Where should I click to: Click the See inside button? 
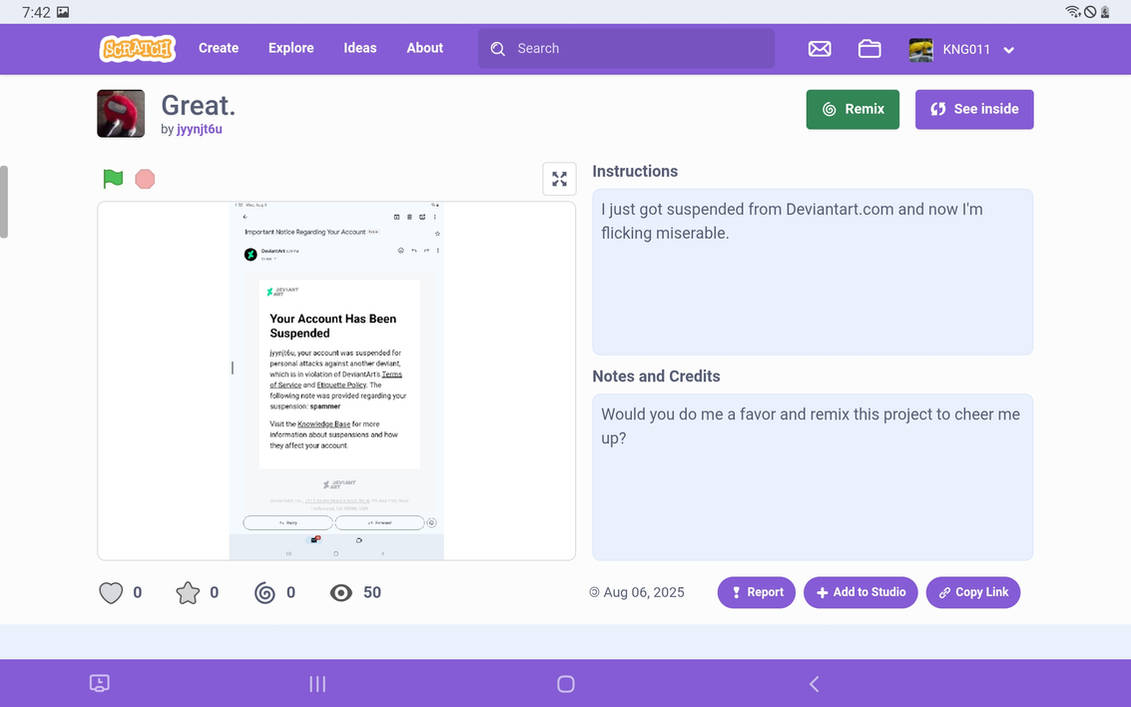pyautogui.click(x=974, y=110)
